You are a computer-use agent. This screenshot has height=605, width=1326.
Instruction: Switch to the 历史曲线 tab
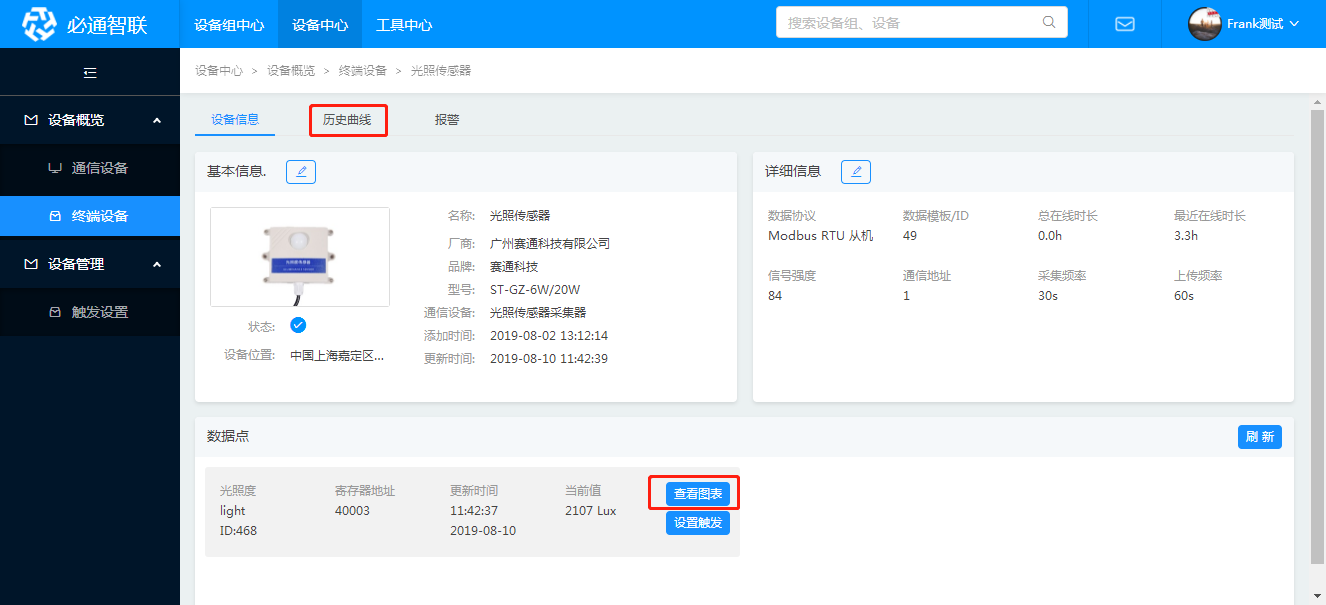point(346,120)
